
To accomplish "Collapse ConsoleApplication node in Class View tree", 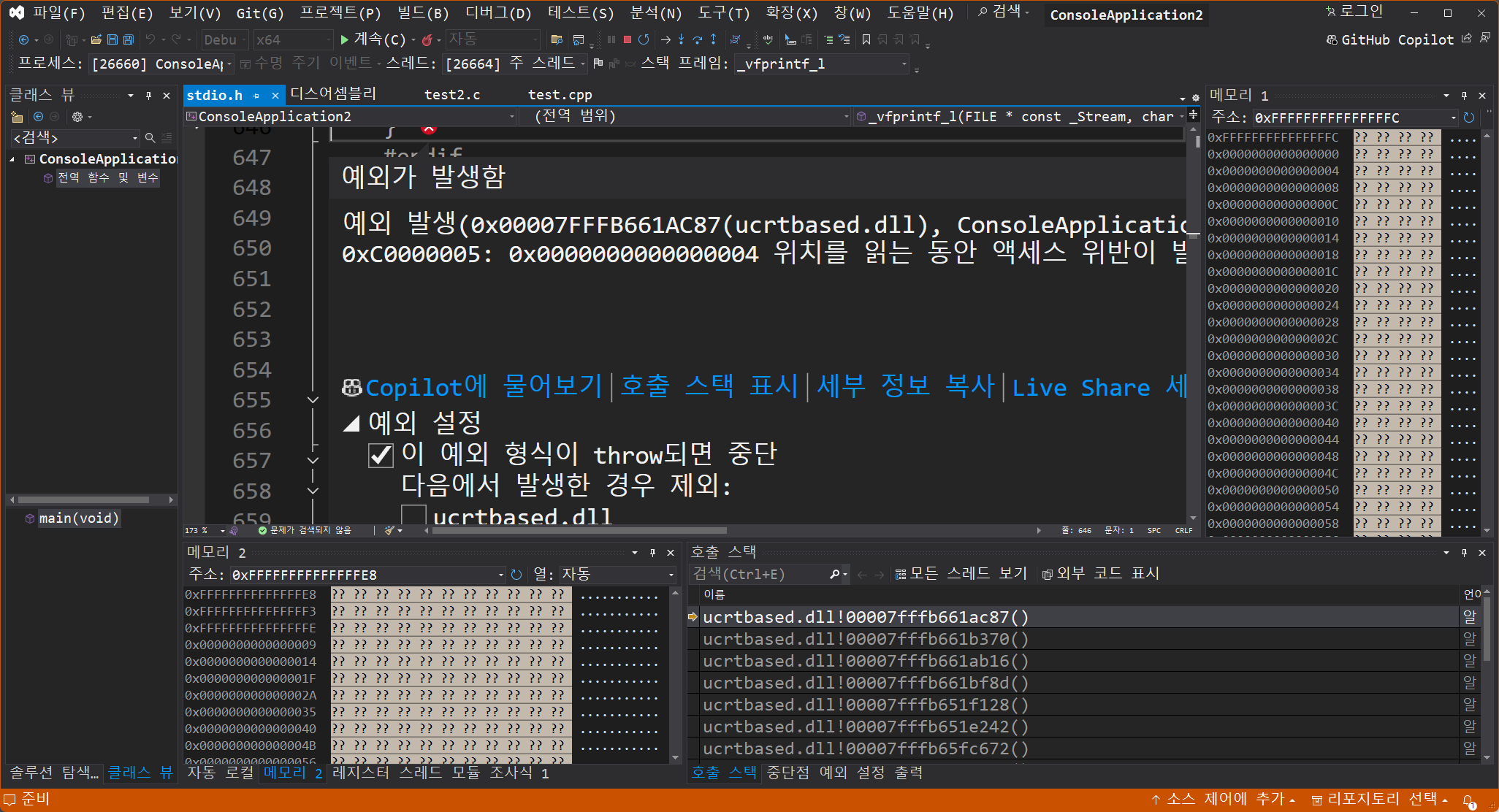I will [x=12, y=158].
